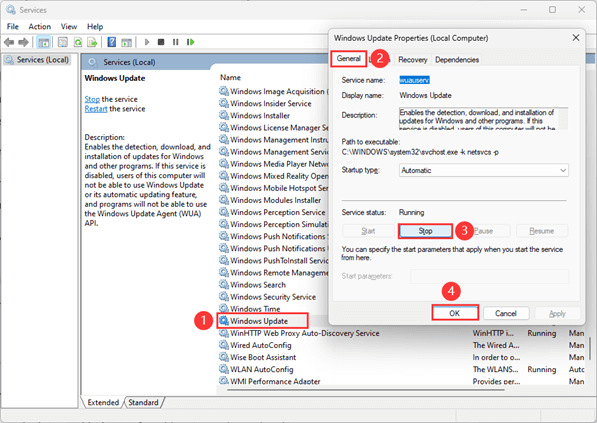The image size is (597, 423).
Task: Select WinHTTP Web Proxy Auto-Discovery Service
Action: coord(305,333)
